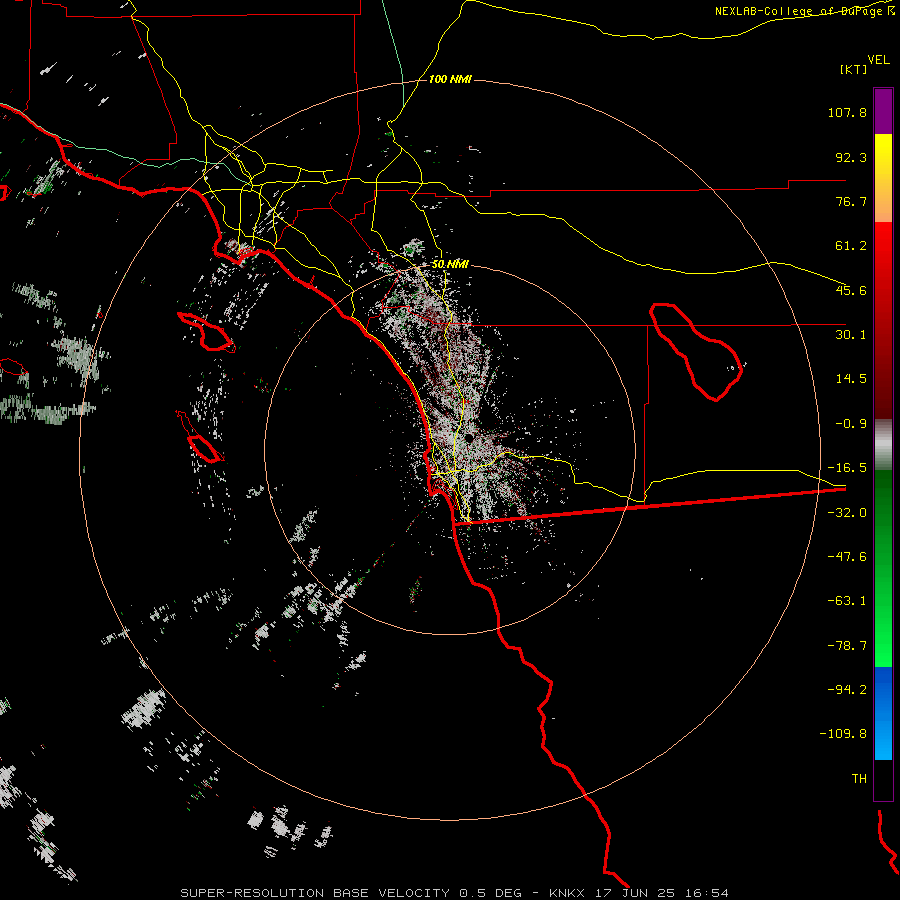Click the KNKX station identifier
The height and width of the screenshot is (900, 900).
pyautogui.click(x=569, y=893)
